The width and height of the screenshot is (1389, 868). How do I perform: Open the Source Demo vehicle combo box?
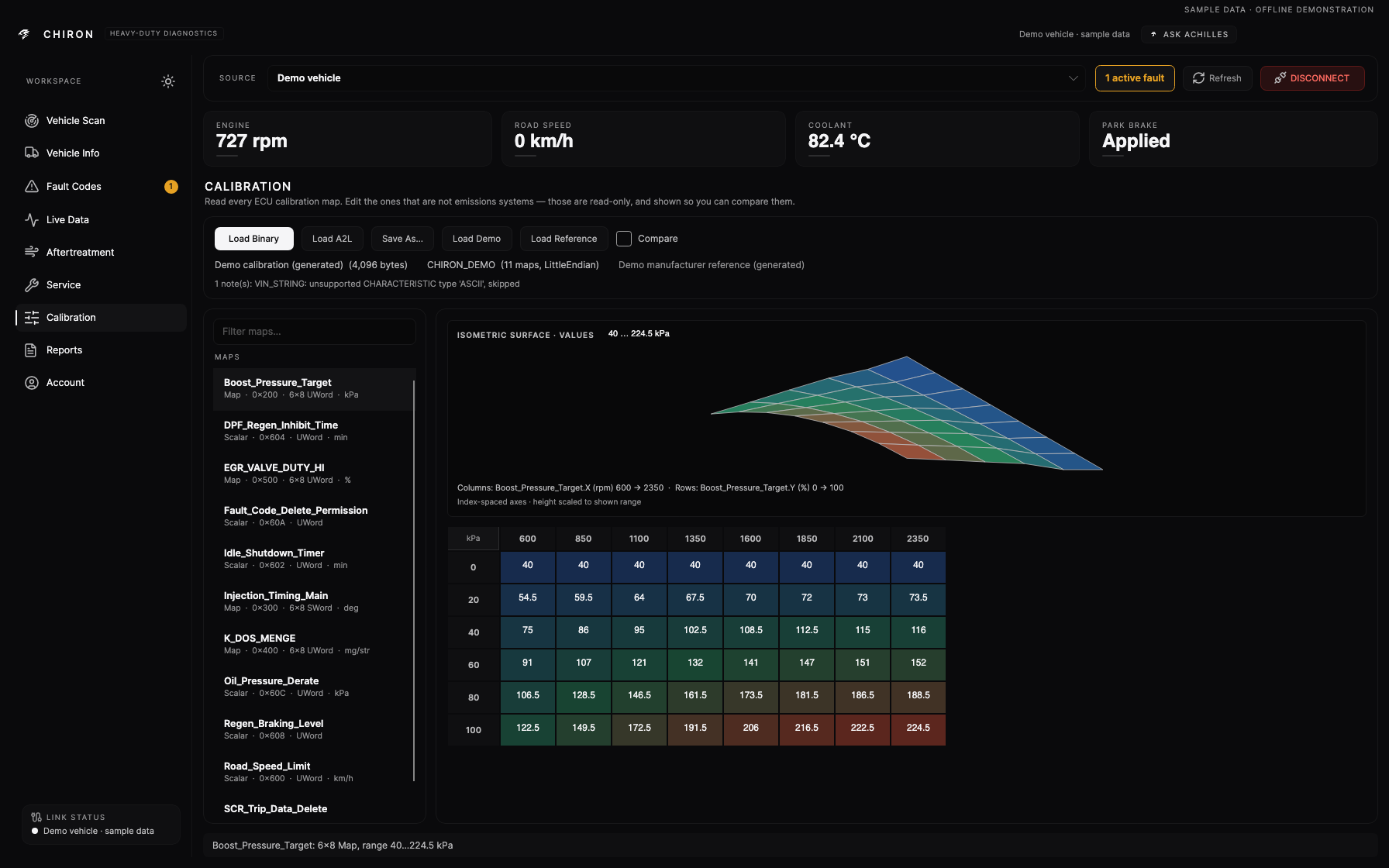tap(677, 78)
